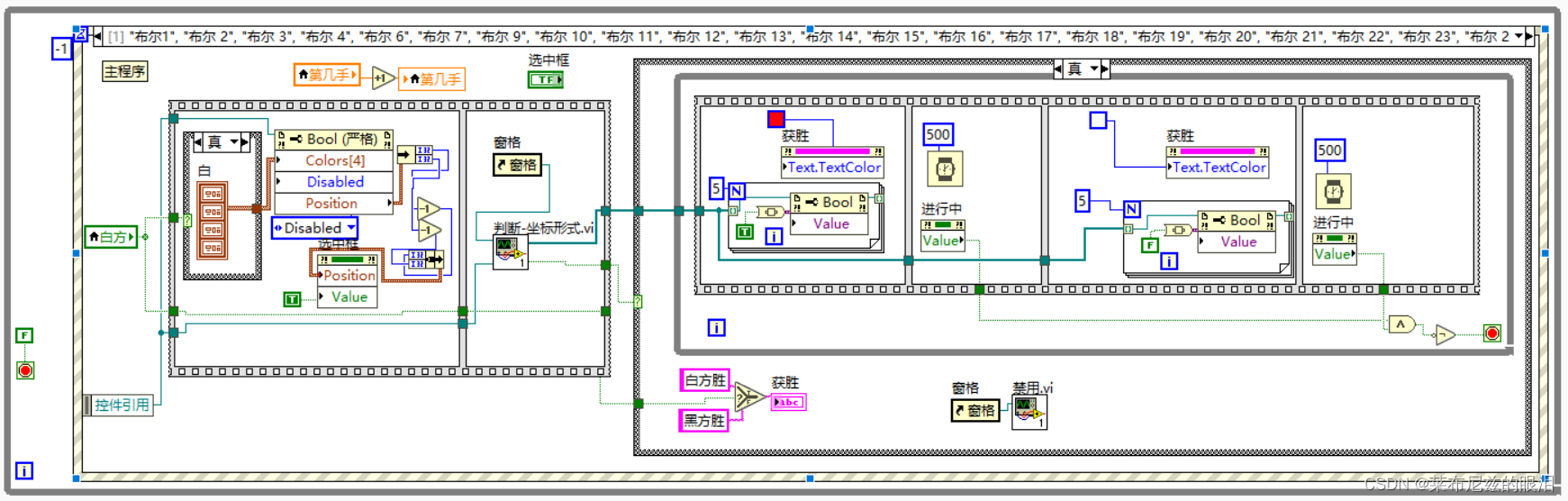This screenshot has width=1568, height=501.
Task: Select the upper decrement (-1) triangle node
Action: pos(428,209)
